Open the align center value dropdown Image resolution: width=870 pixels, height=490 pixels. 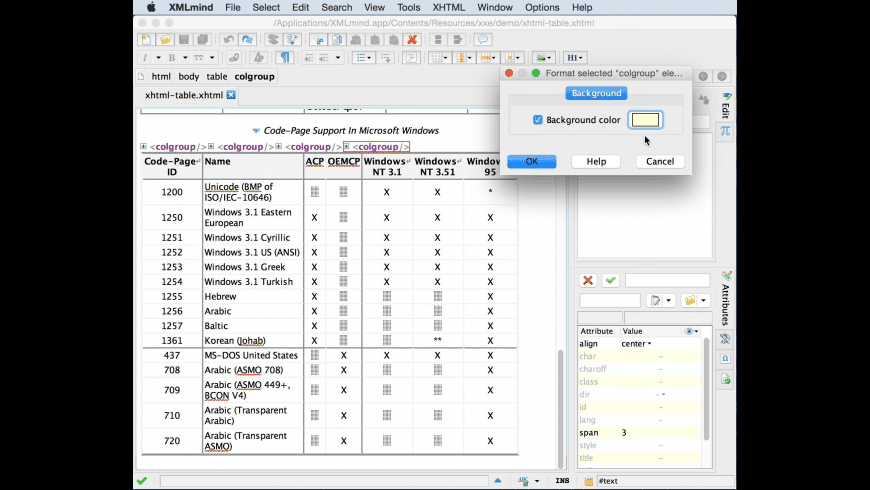[x=649, y=344]
